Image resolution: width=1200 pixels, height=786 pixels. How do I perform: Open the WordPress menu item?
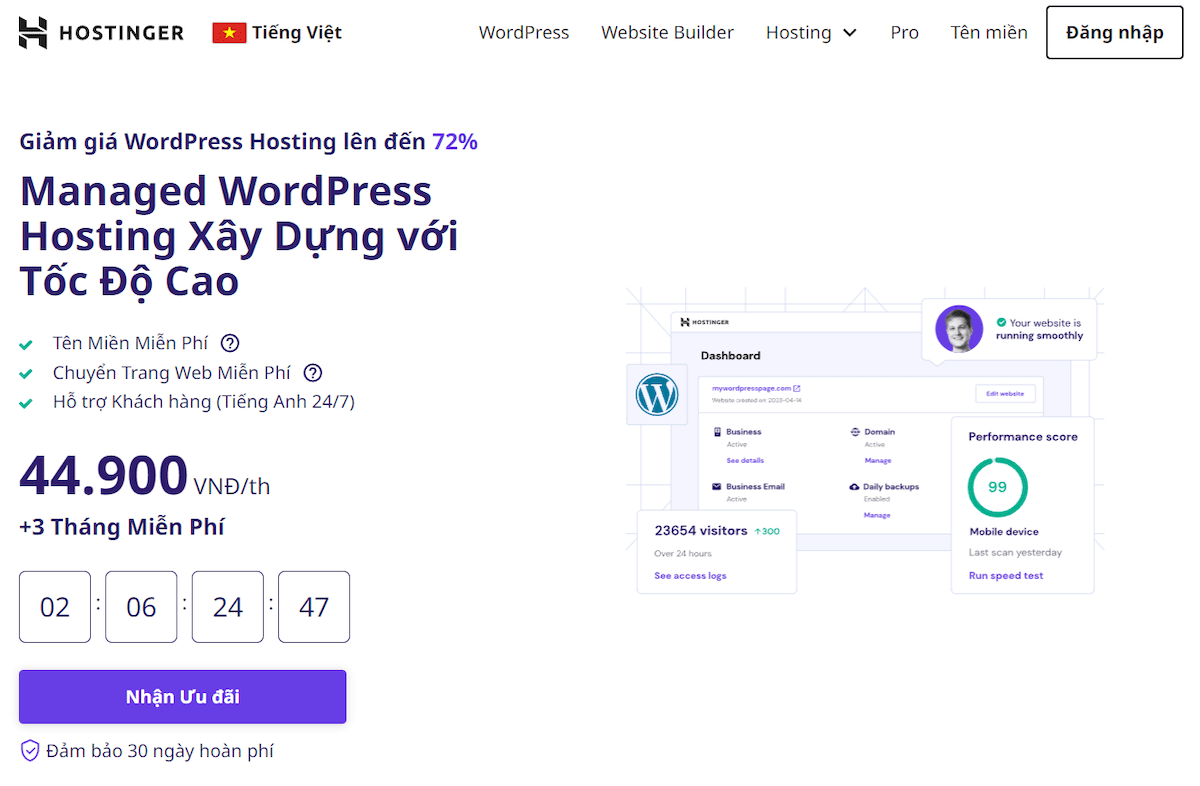click(x=524, y=33)
